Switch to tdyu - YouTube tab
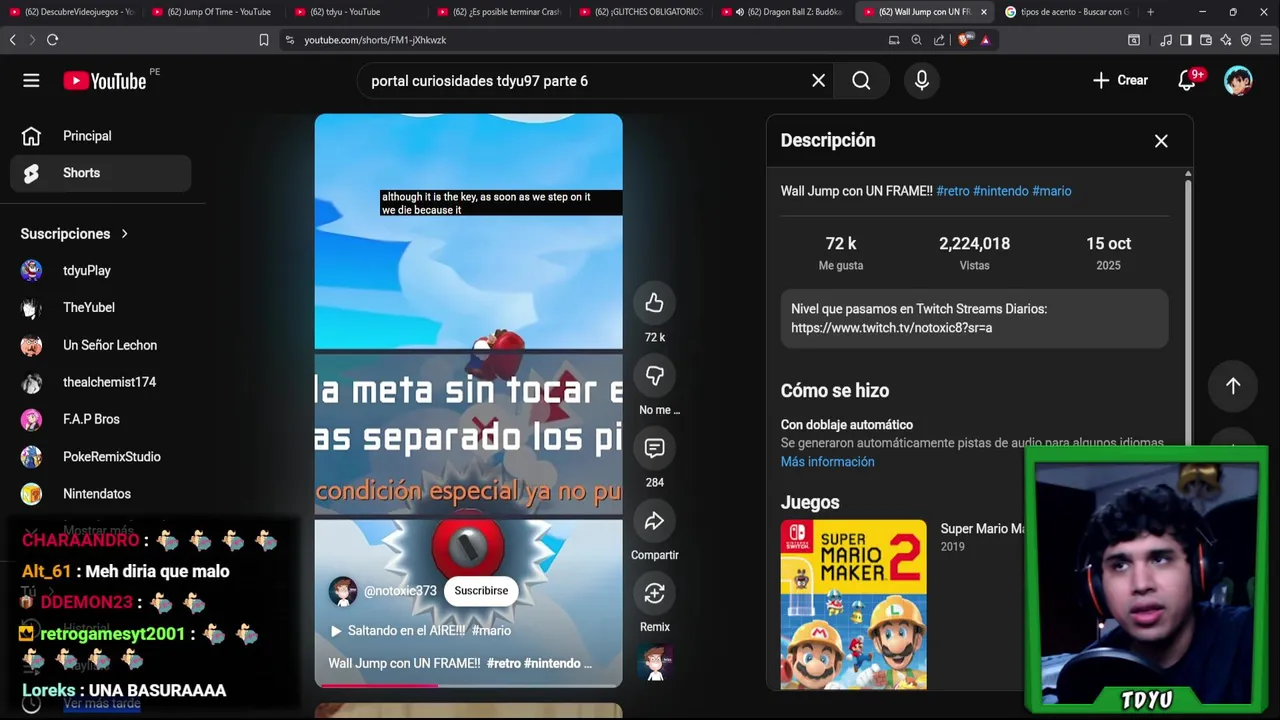 click(x=356, y=12)
